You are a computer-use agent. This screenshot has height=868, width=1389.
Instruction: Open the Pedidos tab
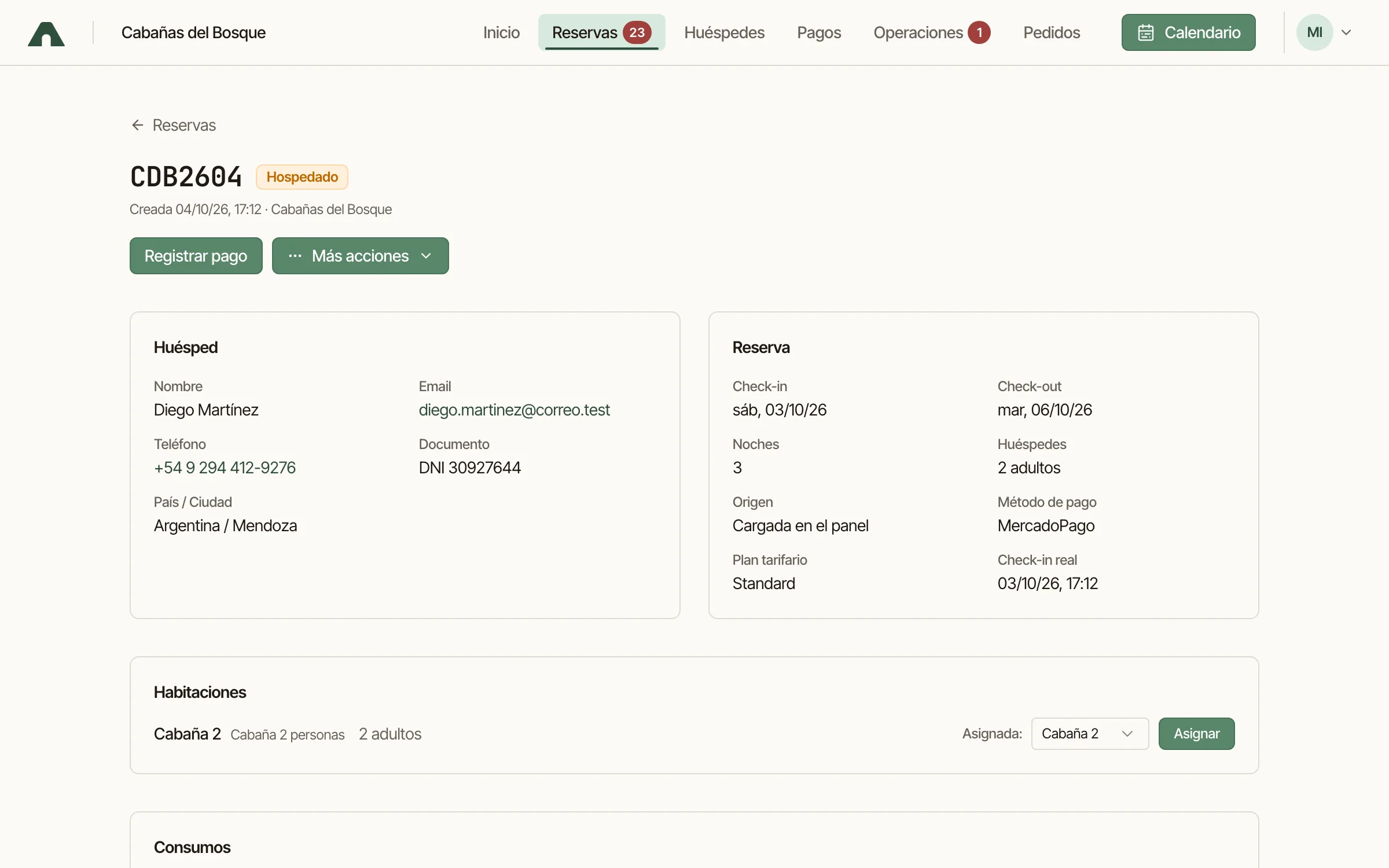[1051, 32]
